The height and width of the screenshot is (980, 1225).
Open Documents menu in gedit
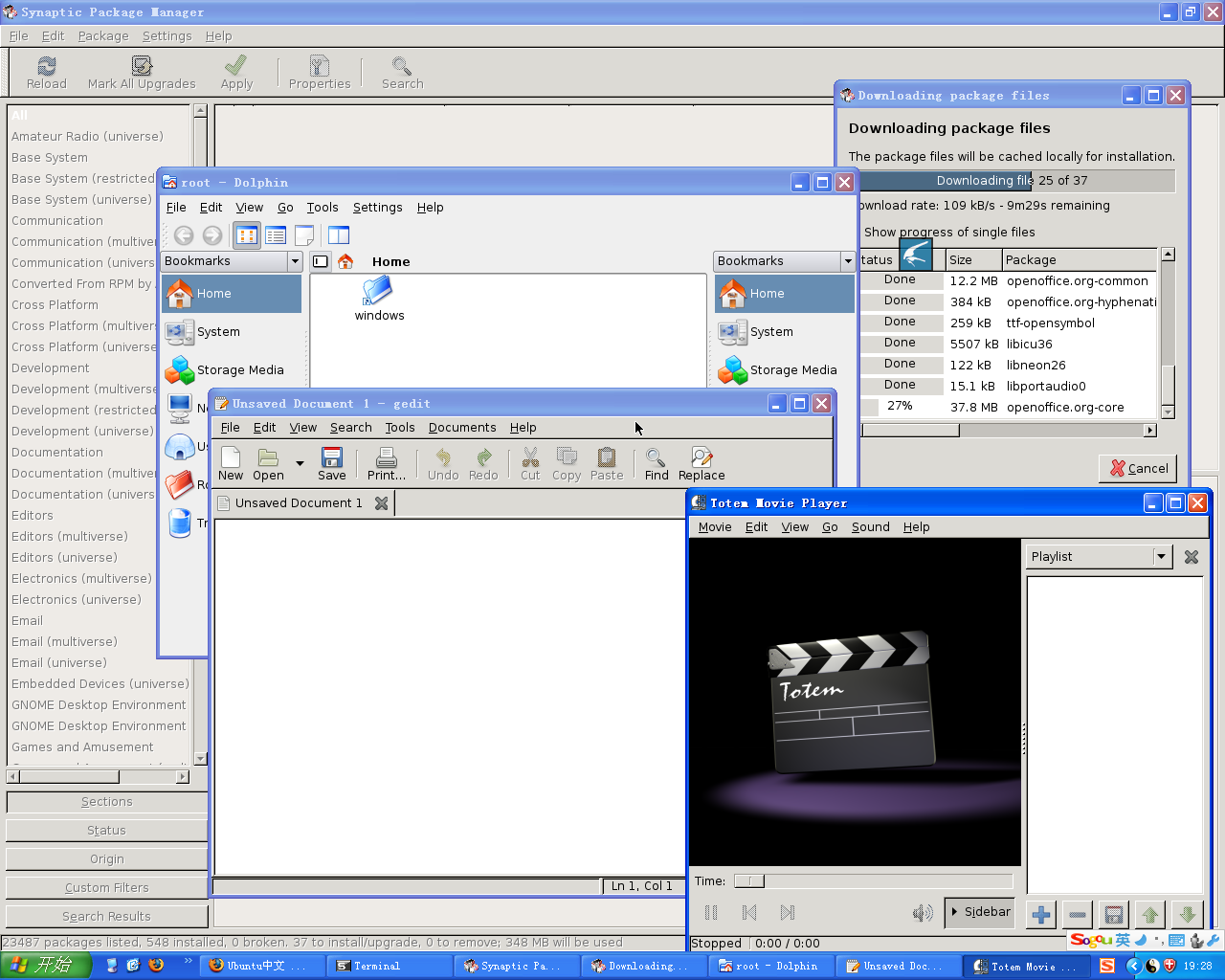(462, 428)
